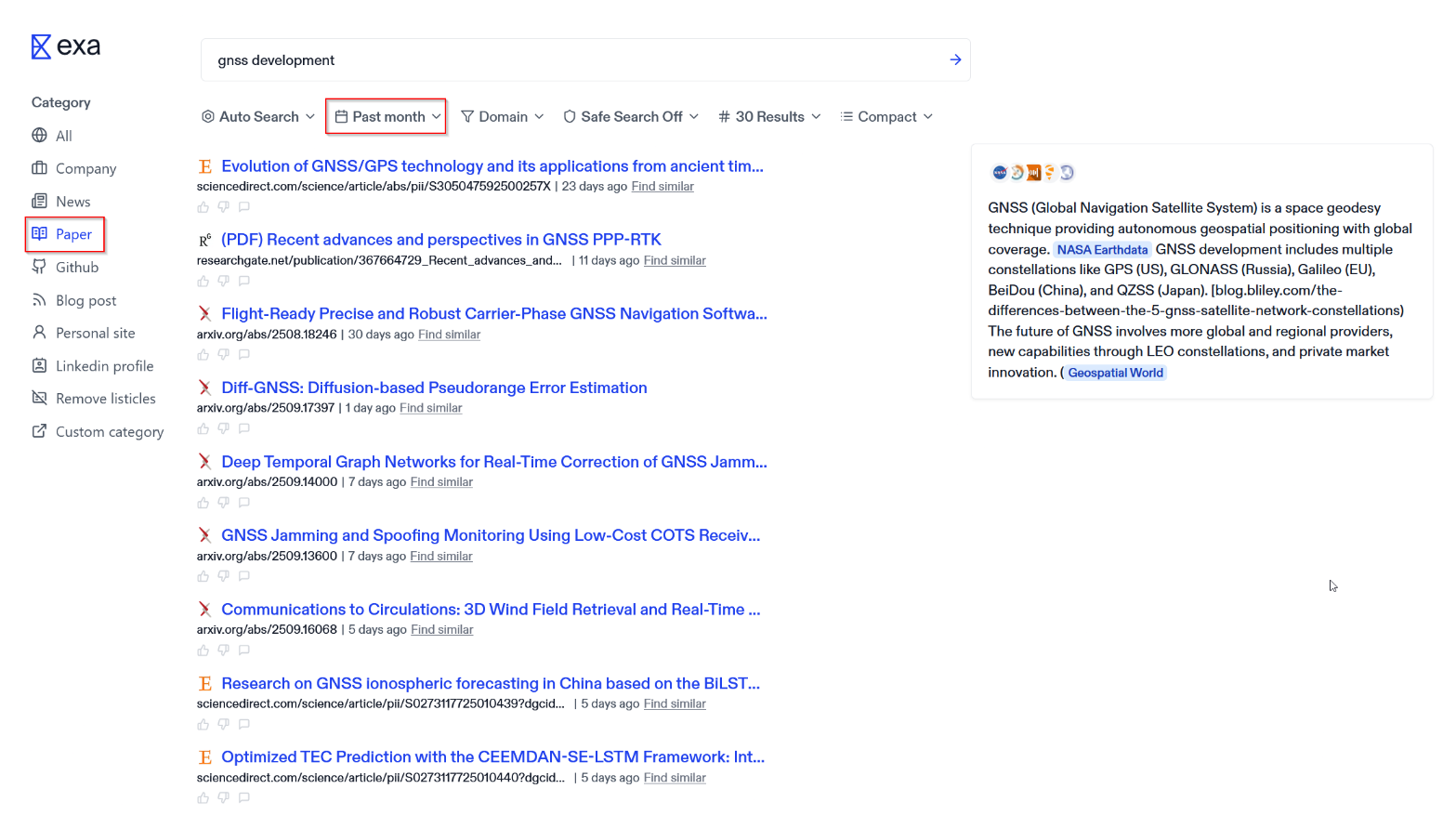Select the Paper category icon
The height and width of the screenshot is (815, 1456).
[39, 234]
